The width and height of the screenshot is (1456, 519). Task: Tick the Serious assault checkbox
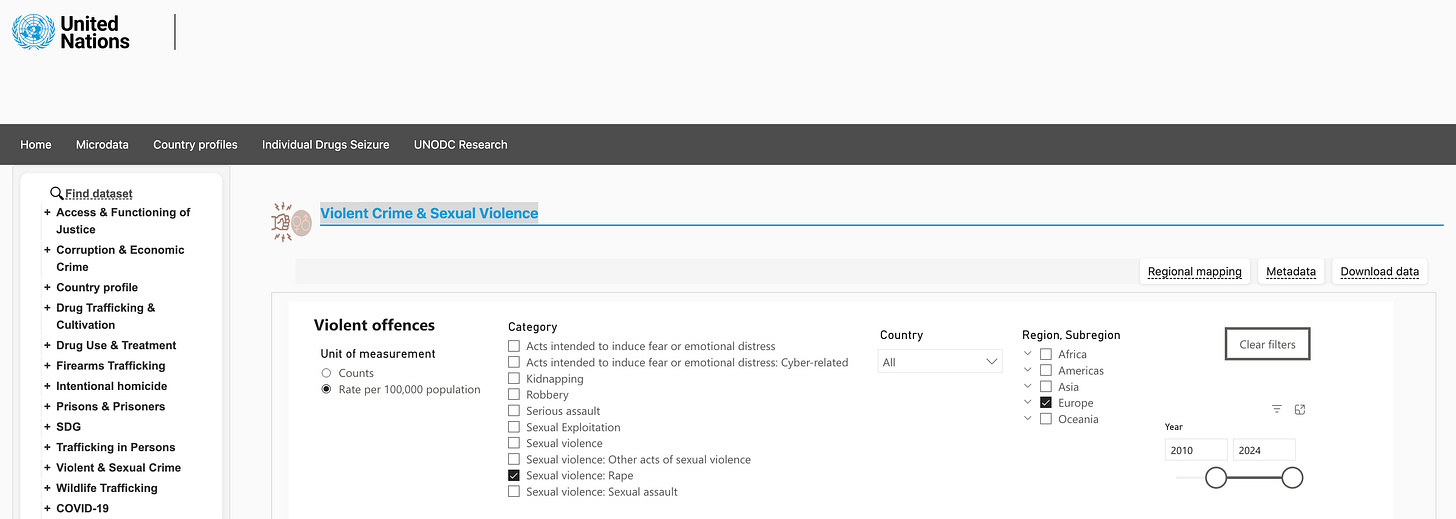tap(514, 411)
